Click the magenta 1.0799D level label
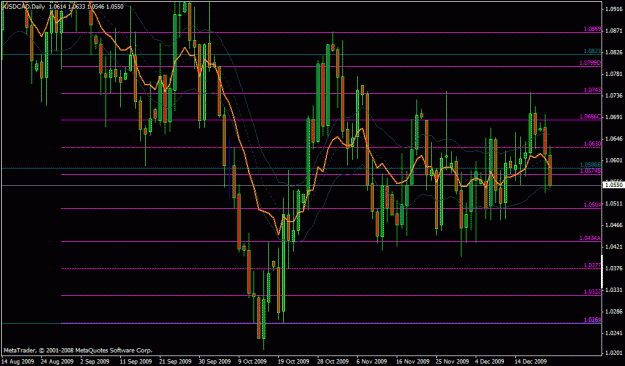This screenshot has width=625, height=366. [x=590, y=63]
